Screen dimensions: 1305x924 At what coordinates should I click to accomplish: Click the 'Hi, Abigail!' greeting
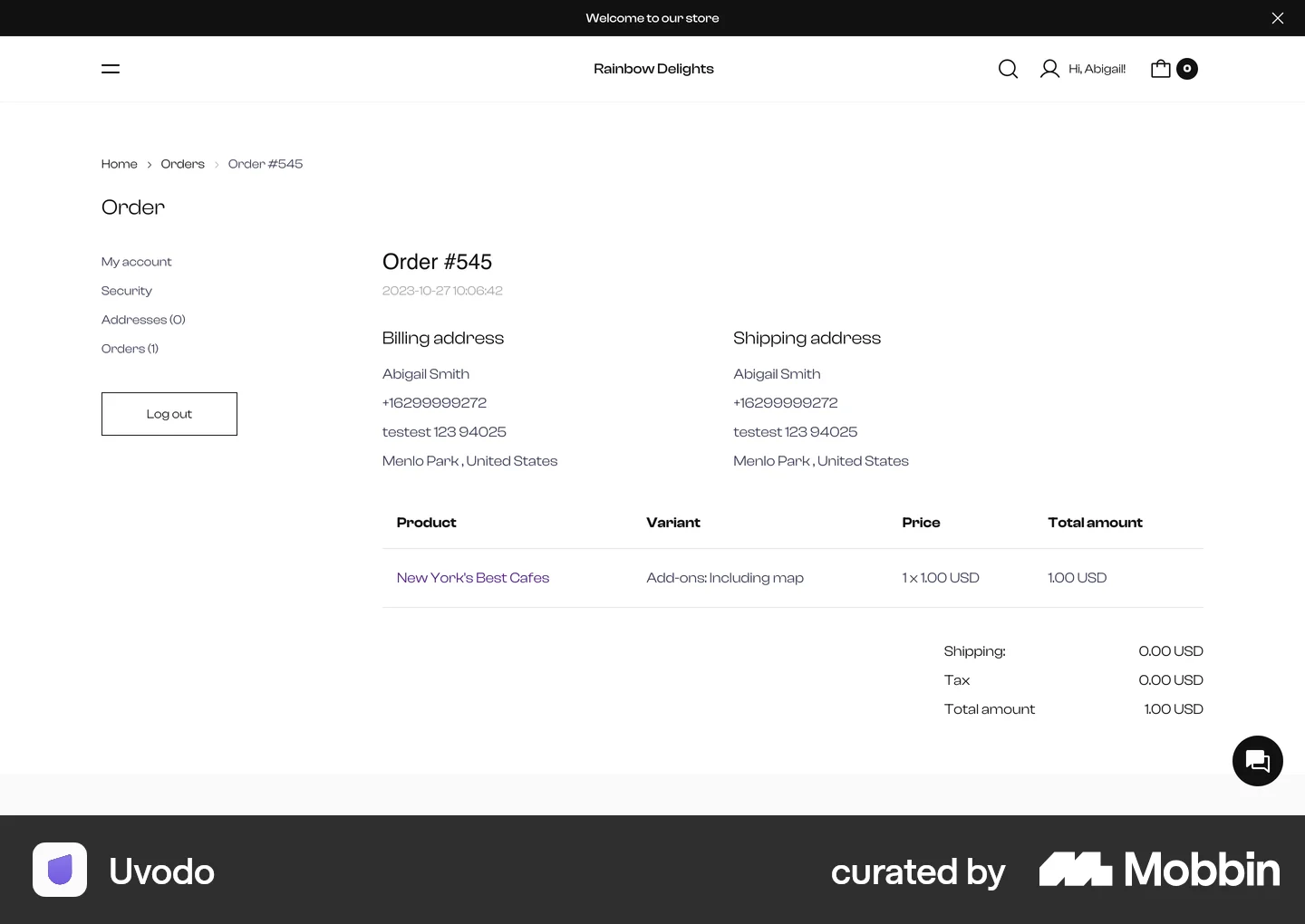tap(1097, 69)
